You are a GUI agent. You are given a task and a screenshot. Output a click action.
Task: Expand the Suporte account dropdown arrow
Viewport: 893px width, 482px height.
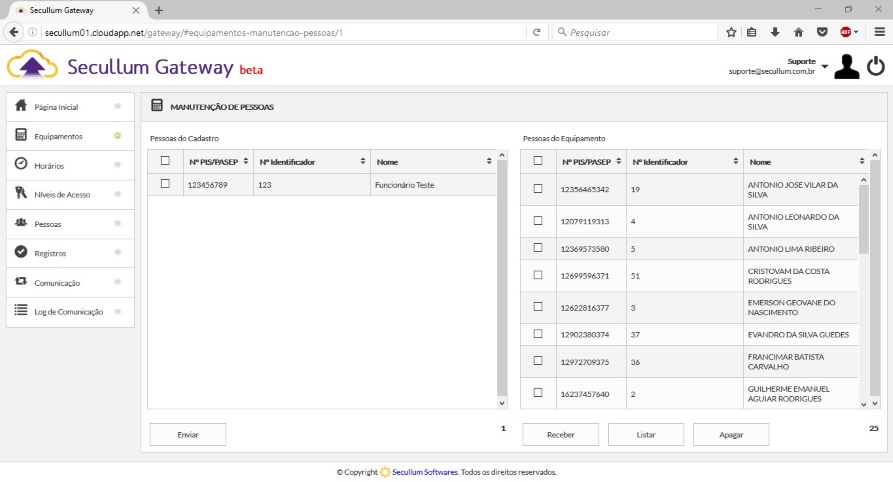click(825, 67)
